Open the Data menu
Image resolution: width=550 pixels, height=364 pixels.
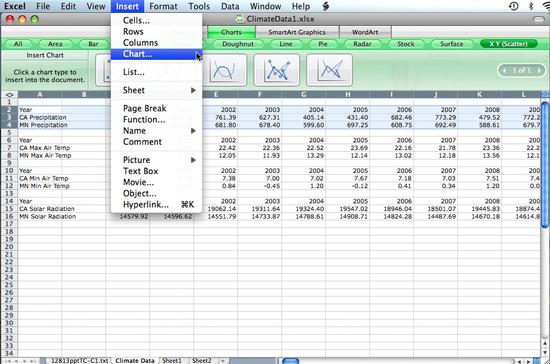pyautogui.click(x=230, y=6)
